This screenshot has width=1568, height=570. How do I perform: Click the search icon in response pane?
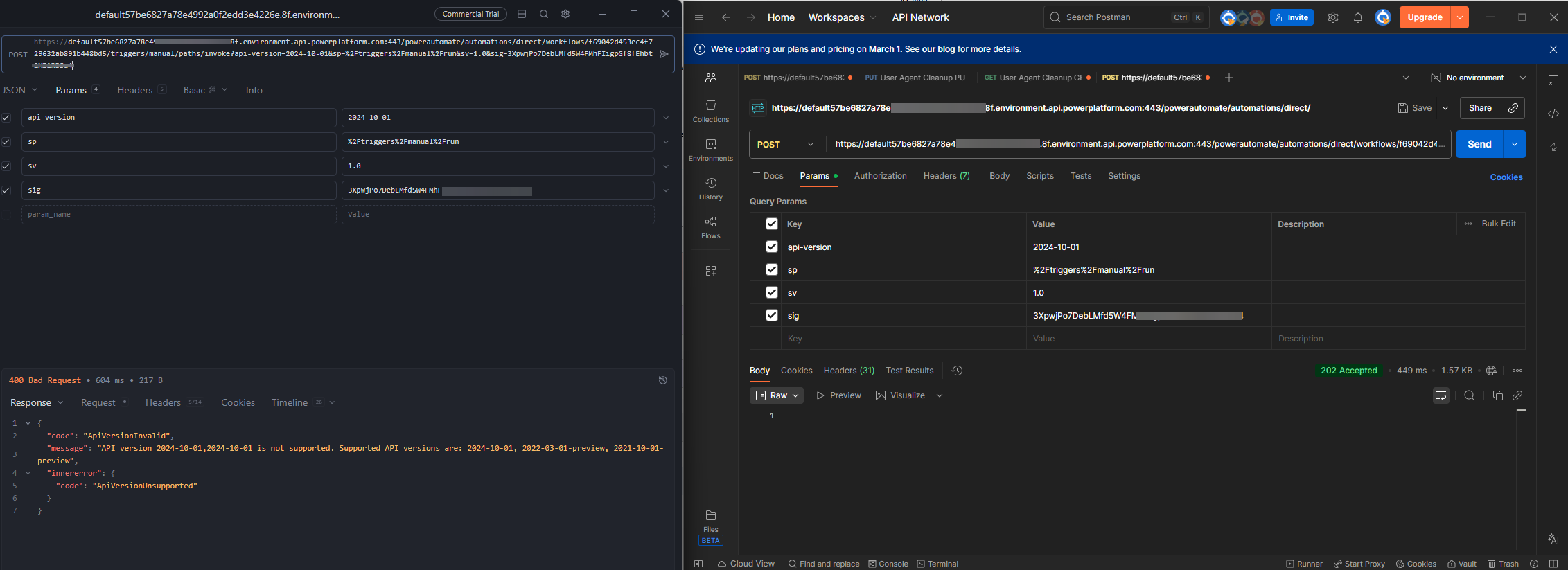[1469, 395]
